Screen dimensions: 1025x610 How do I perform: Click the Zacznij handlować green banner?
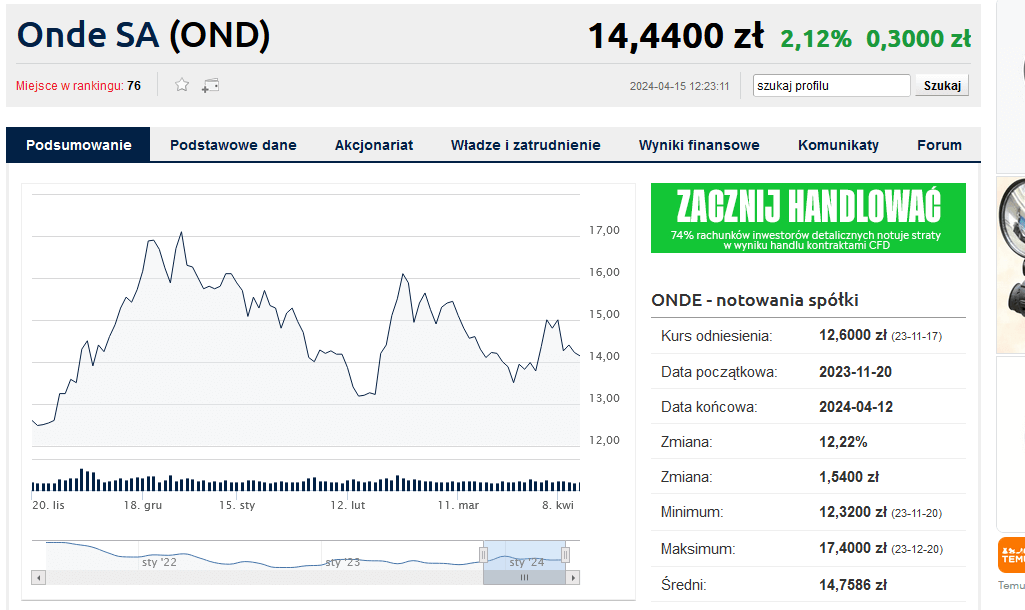(x=808, y=217)
